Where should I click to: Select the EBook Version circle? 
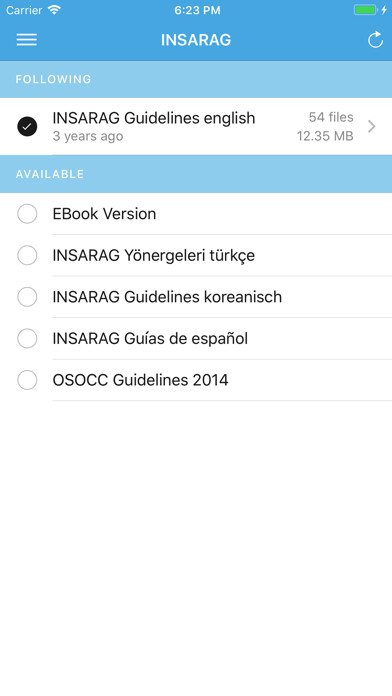pos(27,214)
